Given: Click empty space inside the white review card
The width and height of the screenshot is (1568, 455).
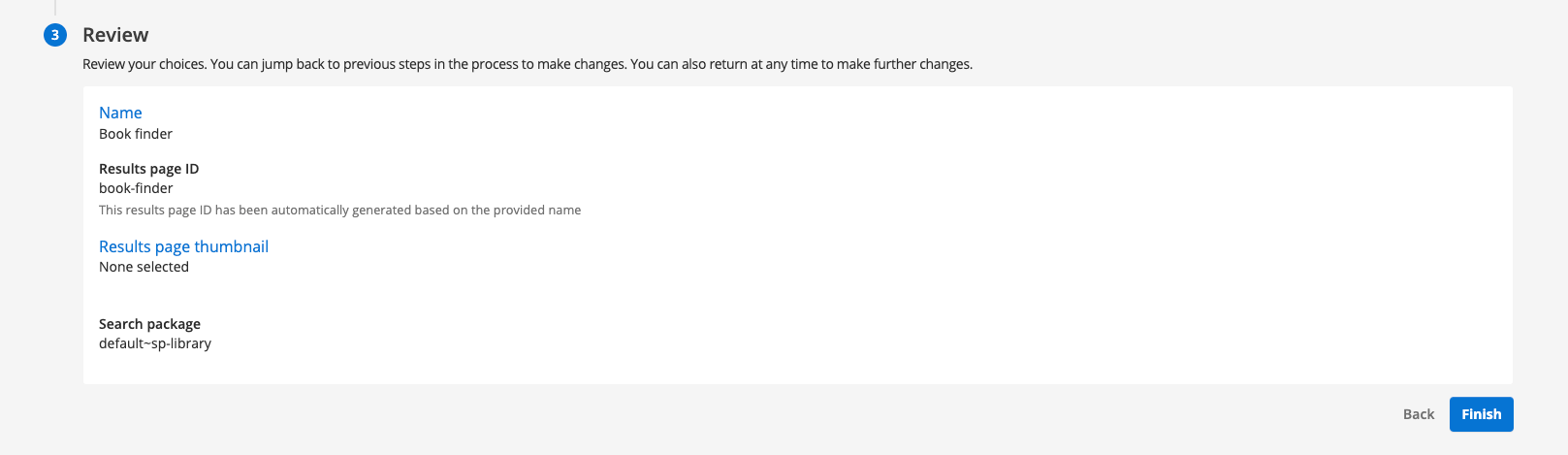Looking at the screenshot, I should pos(873,243).
